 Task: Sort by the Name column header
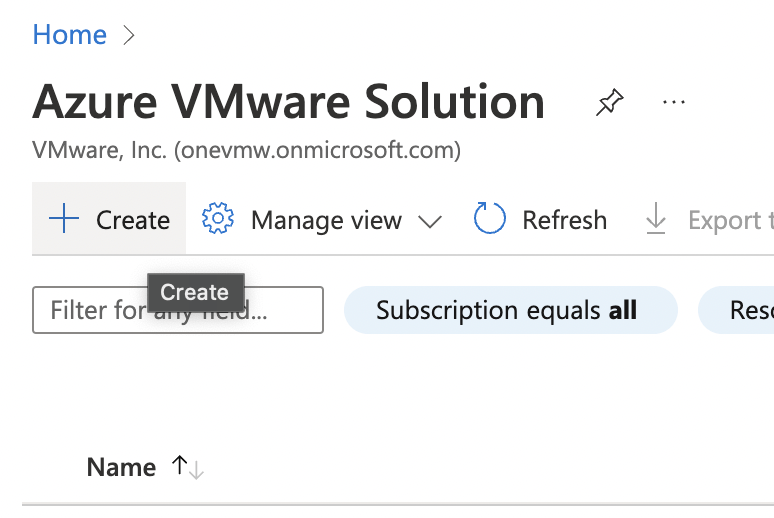click(121, 467)
